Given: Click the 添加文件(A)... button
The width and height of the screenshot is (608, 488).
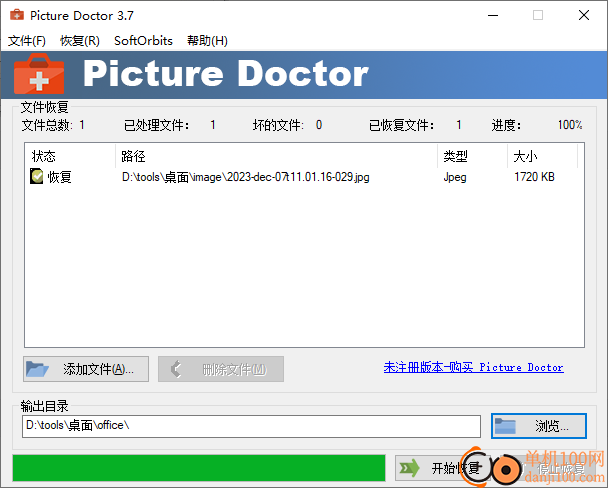Looking at the screenshot, I should coord(86,369).
